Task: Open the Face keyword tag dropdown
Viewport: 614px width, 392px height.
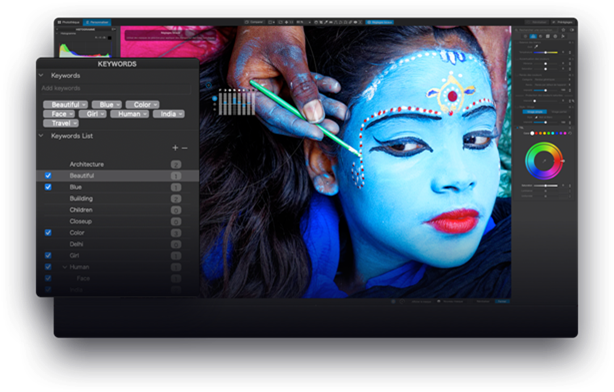Action: tap(71, 114)
